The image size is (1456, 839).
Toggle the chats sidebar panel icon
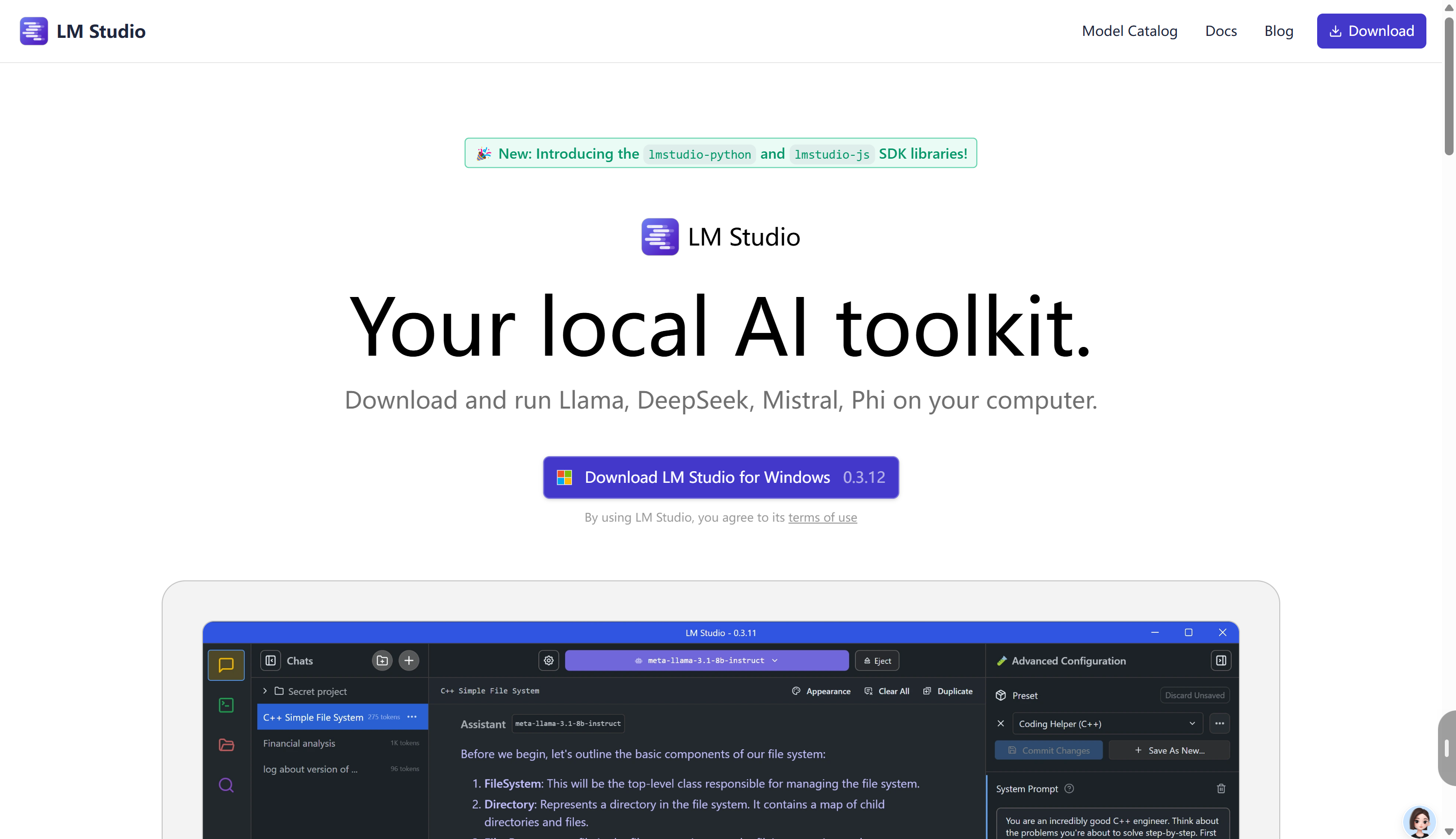[x=270, y=660]
